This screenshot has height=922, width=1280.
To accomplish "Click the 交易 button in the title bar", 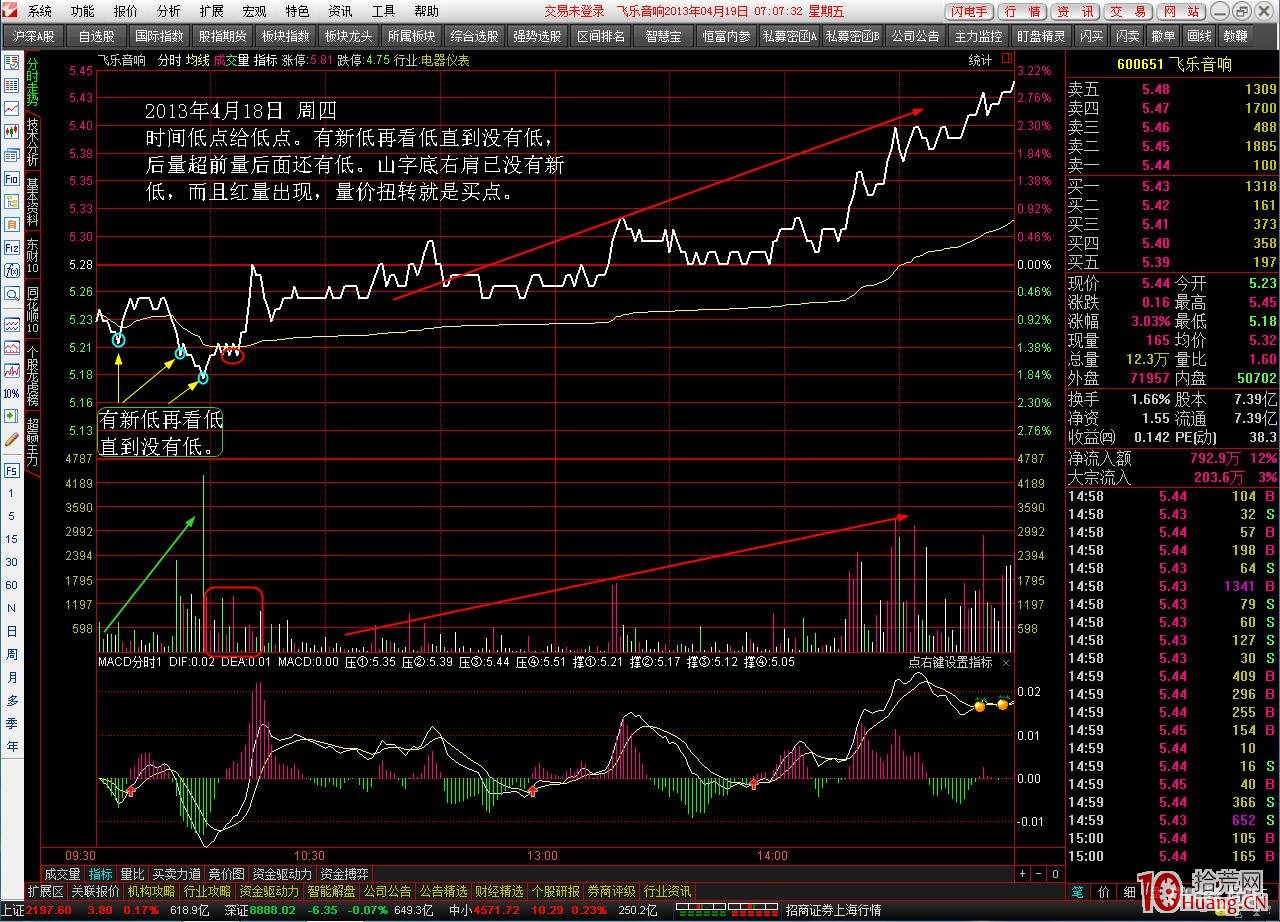I will [x=1129, y=11].
